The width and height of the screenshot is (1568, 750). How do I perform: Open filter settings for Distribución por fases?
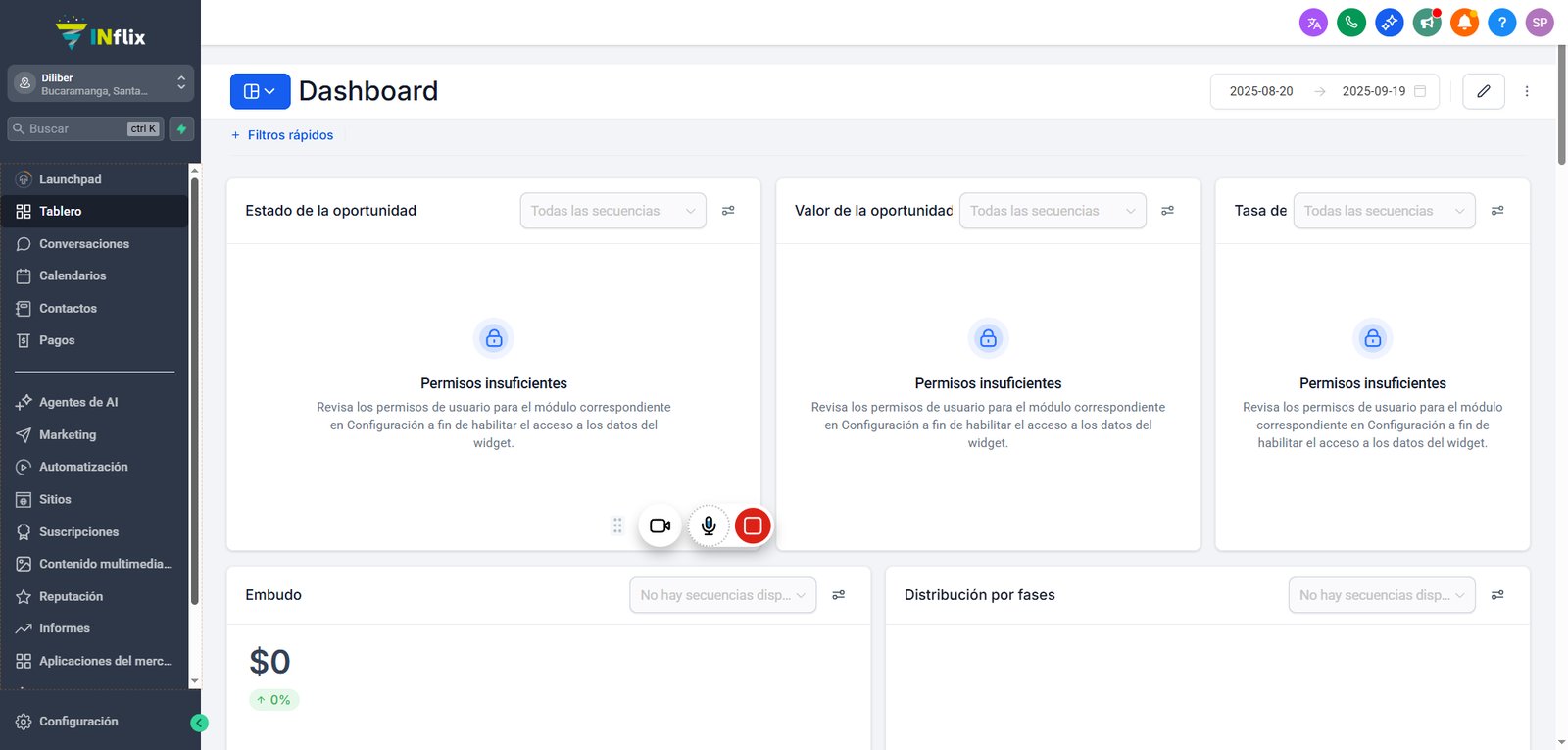1497,595
